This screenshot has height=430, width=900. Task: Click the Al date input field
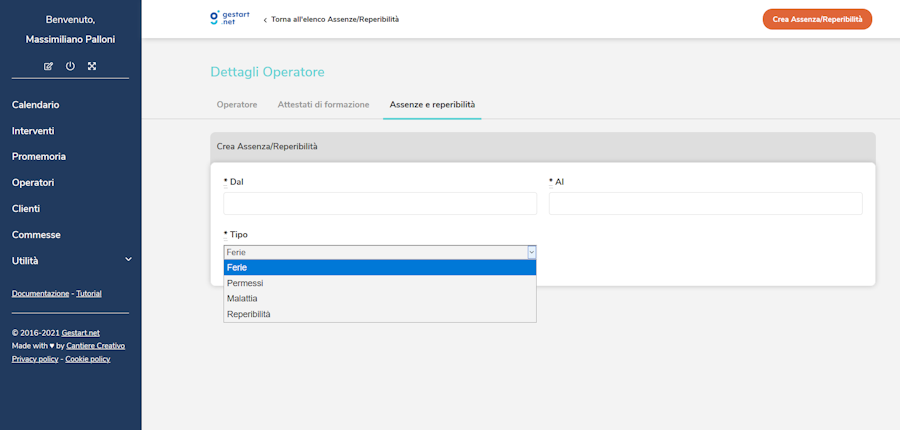point(705,204)
